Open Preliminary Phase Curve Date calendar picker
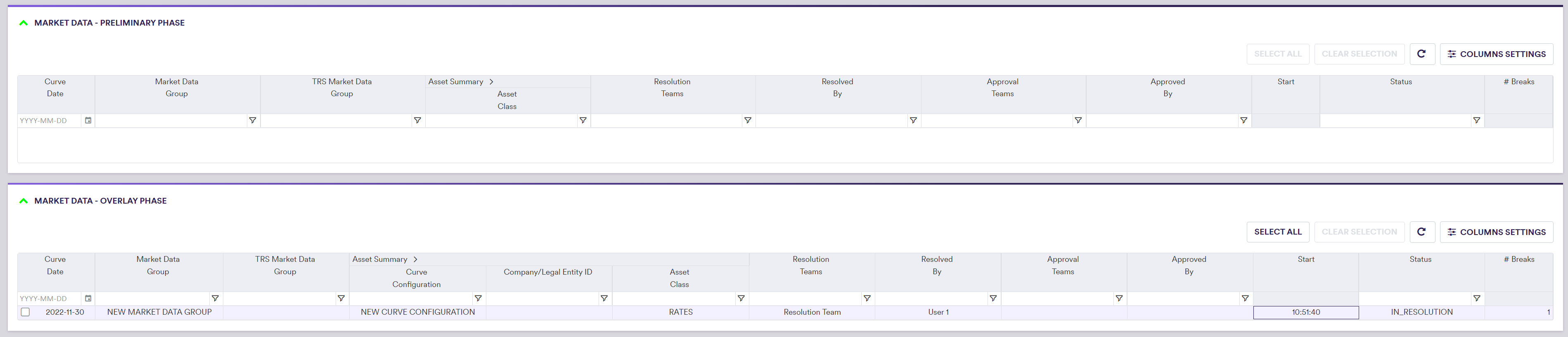The width and height of the screenshot is (1568, 337). pos(88,121)
